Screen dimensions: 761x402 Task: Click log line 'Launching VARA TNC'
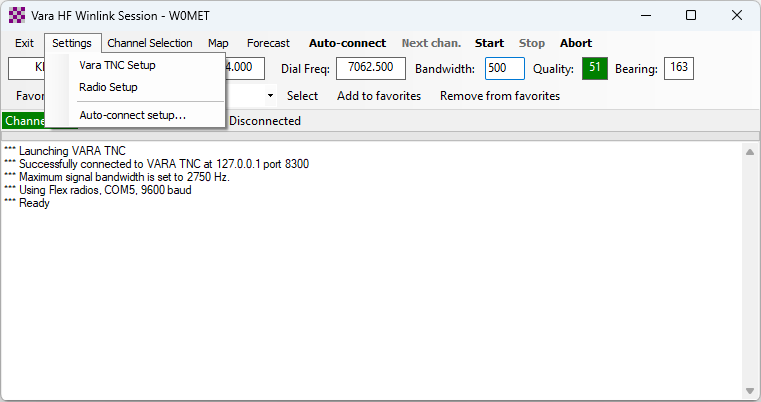[65, 151]
